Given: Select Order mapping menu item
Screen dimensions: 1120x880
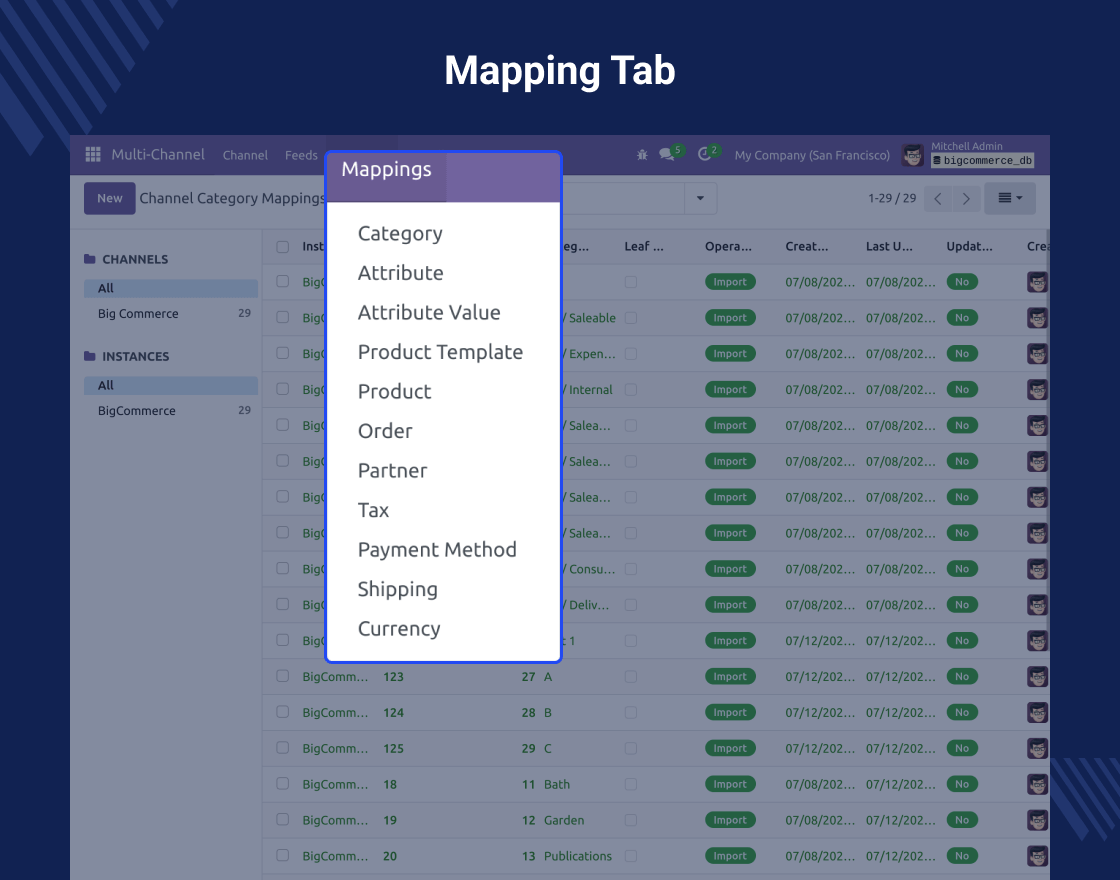Looking at the screenshot, I should pos(385,431).
